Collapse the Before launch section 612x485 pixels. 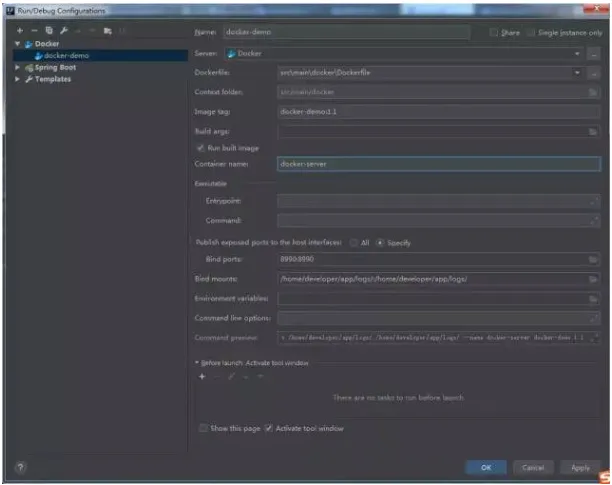pyautogui.click(x=197, y=362)
